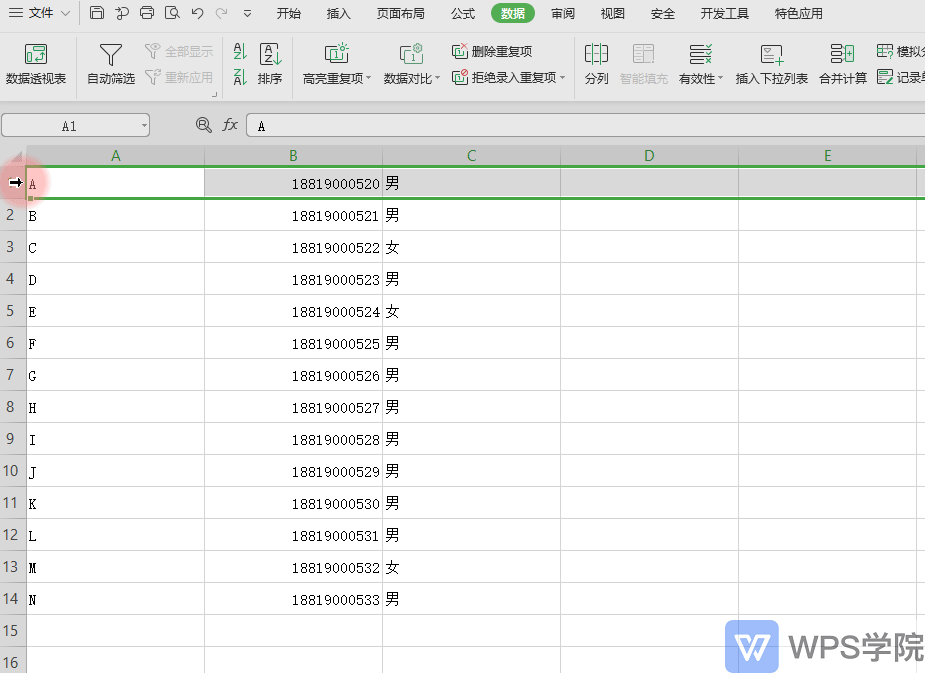Click 全部显示 show all icon

[x=179, y=51]
